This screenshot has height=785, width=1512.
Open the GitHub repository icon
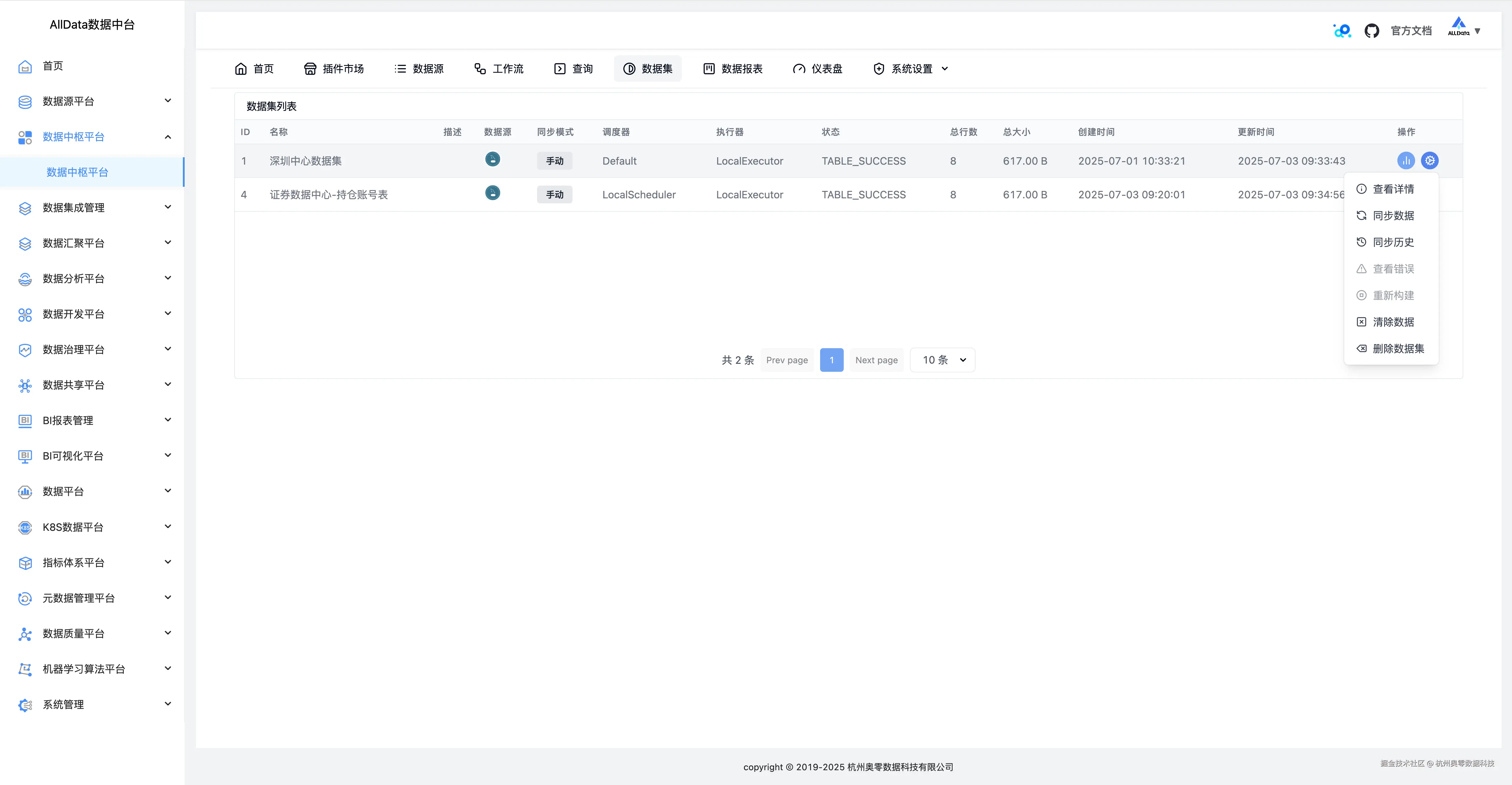[1371, 30]
